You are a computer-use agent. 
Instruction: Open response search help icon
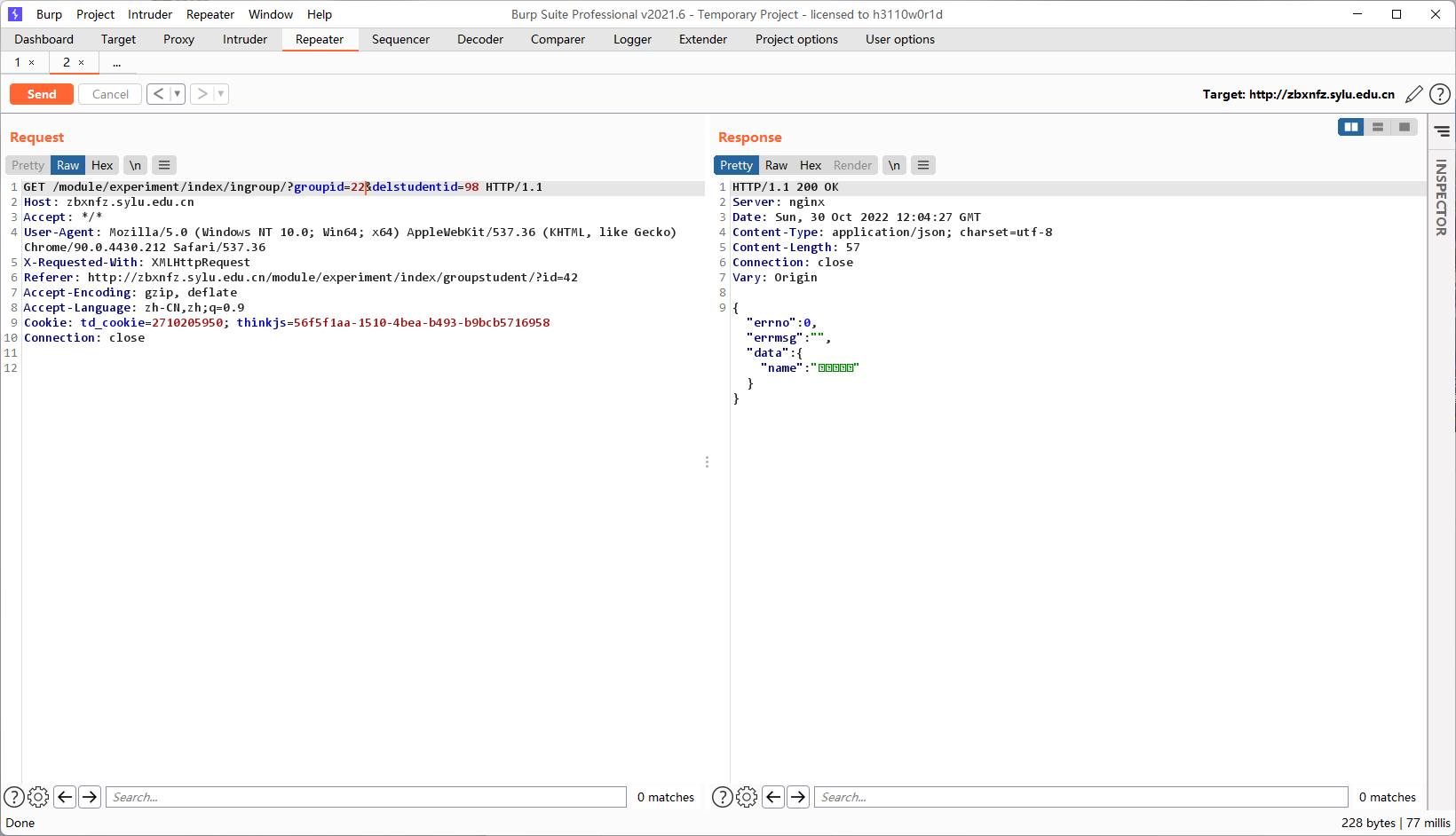click(723, 797)
